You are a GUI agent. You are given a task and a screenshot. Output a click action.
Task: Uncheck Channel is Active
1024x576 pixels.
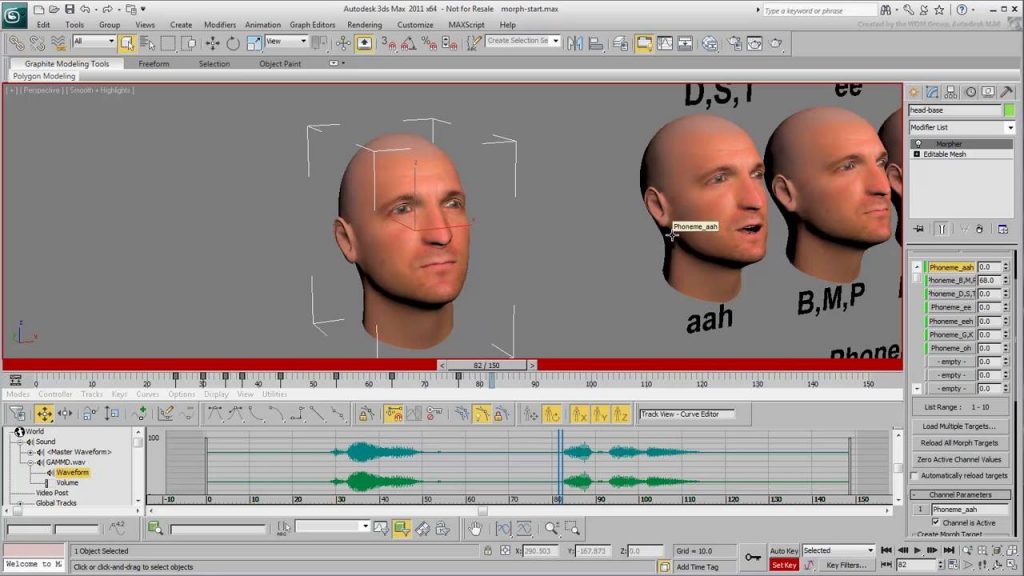(935, 522)
